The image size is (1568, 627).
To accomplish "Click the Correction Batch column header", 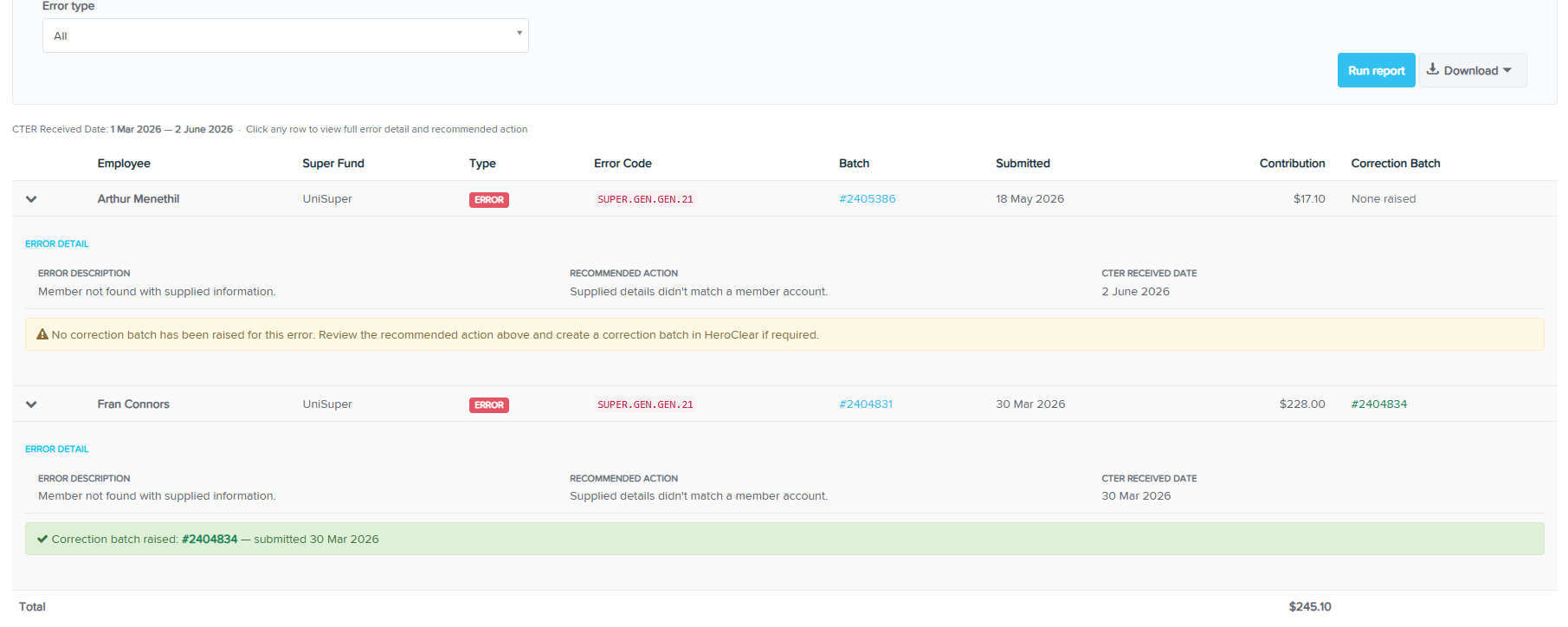I will click(1396, 164).
